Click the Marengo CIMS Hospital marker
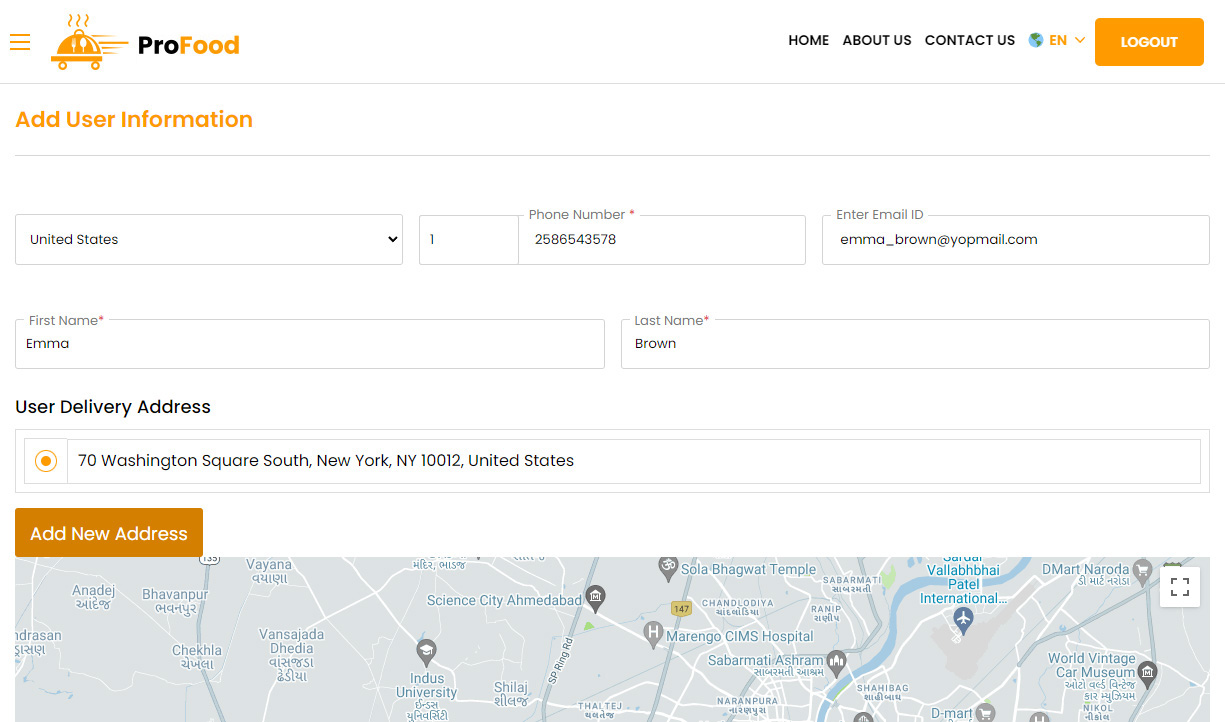Image resolution: width=1225 pixels, height=722 pixels. coord(653,633)
